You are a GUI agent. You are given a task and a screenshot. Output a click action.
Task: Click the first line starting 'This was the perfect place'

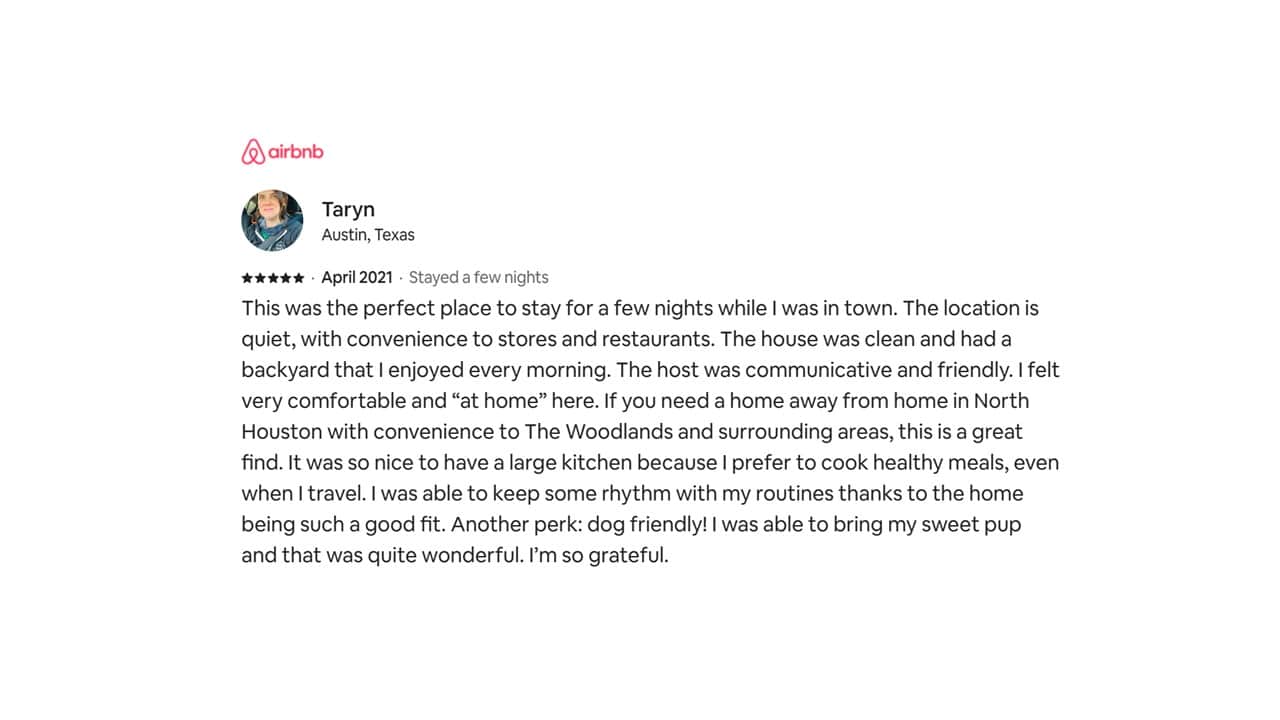pyautogui.click(x=640, y=308)
